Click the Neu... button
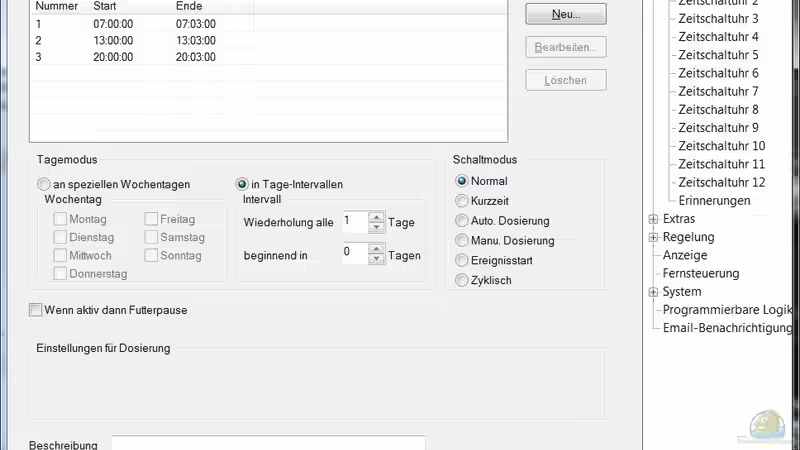 565,14
